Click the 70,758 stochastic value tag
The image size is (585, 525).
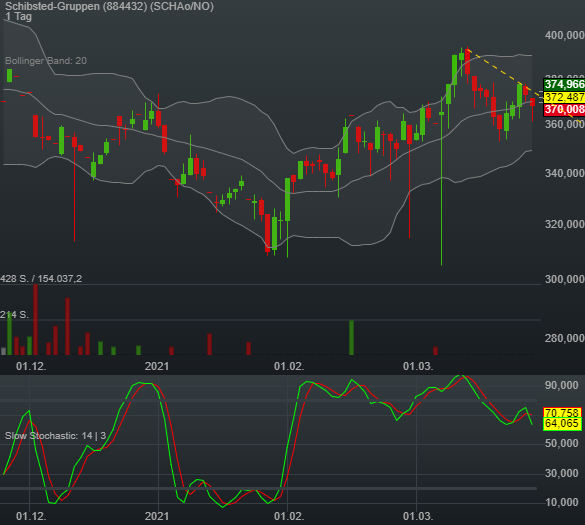[562, 413]
